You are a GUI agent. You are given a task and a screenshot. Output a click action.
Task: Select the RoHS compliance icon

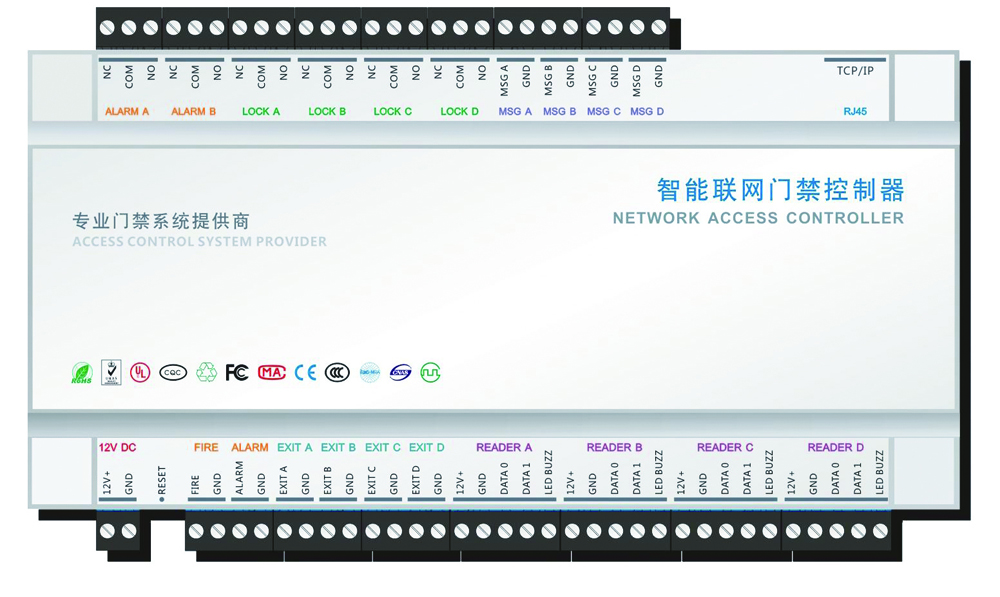tap(83, 372)
